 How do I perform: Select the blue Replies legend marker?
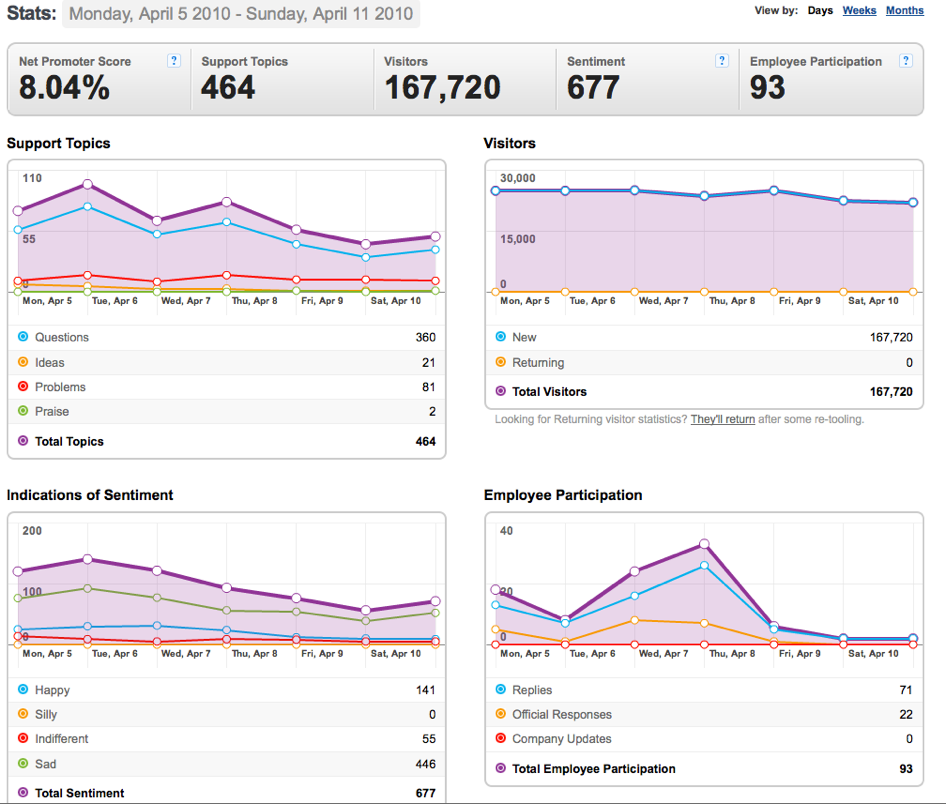tap(500, 689)
